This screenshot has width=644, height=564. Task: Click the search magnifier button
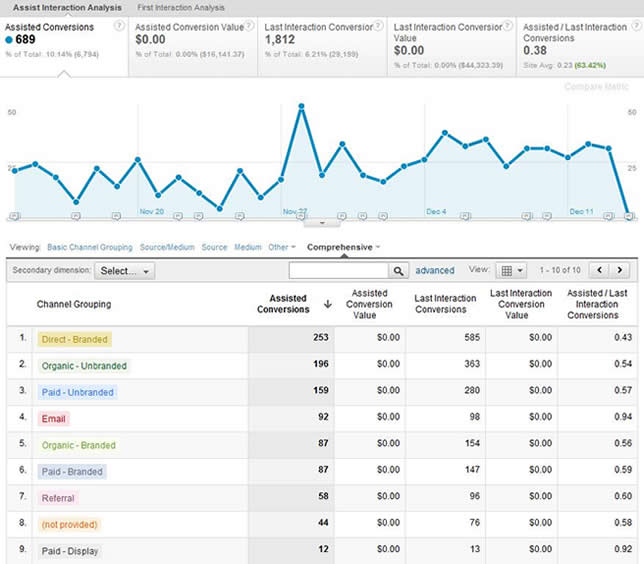point(398,271)
